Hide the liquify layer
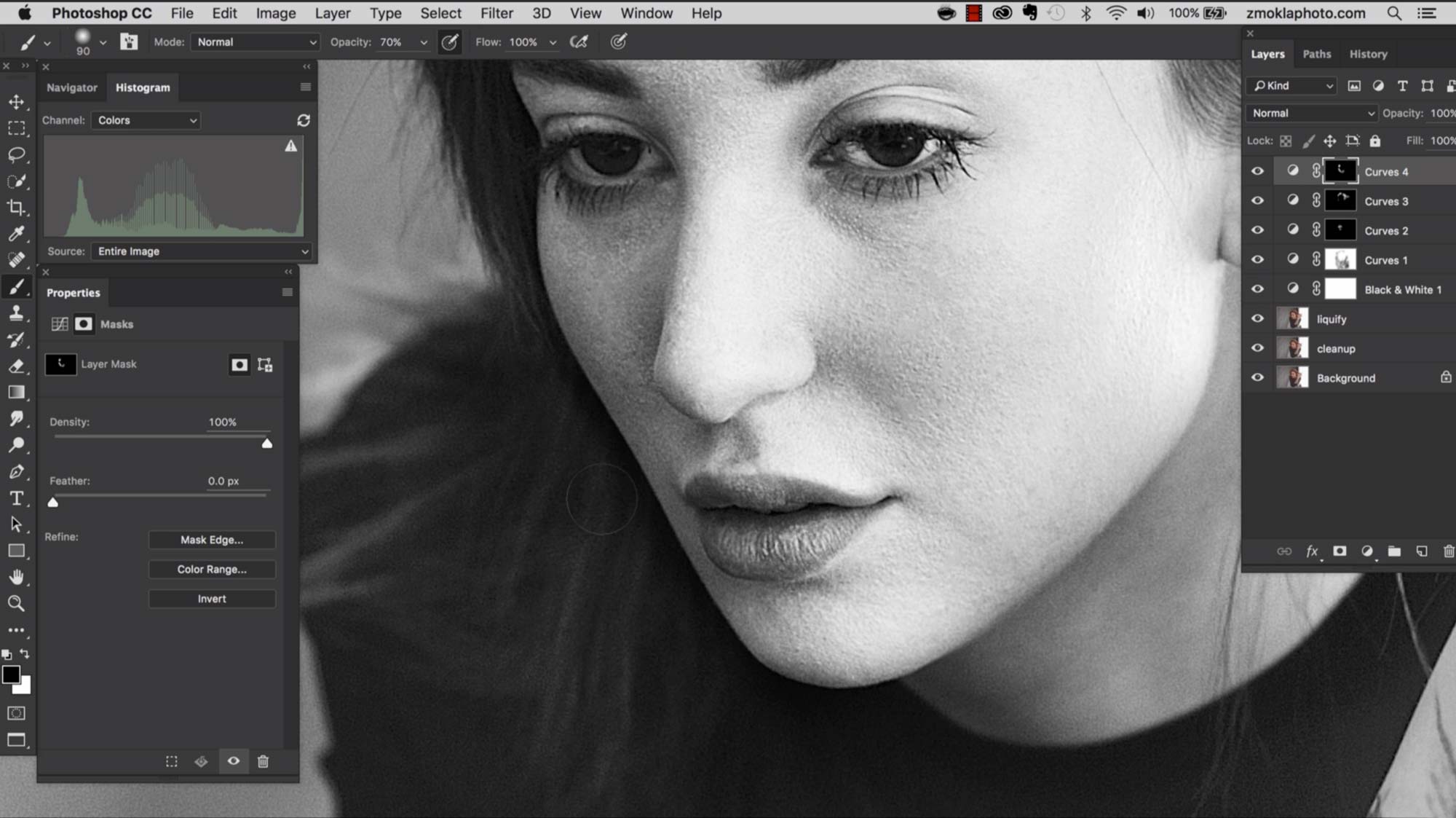This screenshot has height=818, width=1456. (1257, 318)
